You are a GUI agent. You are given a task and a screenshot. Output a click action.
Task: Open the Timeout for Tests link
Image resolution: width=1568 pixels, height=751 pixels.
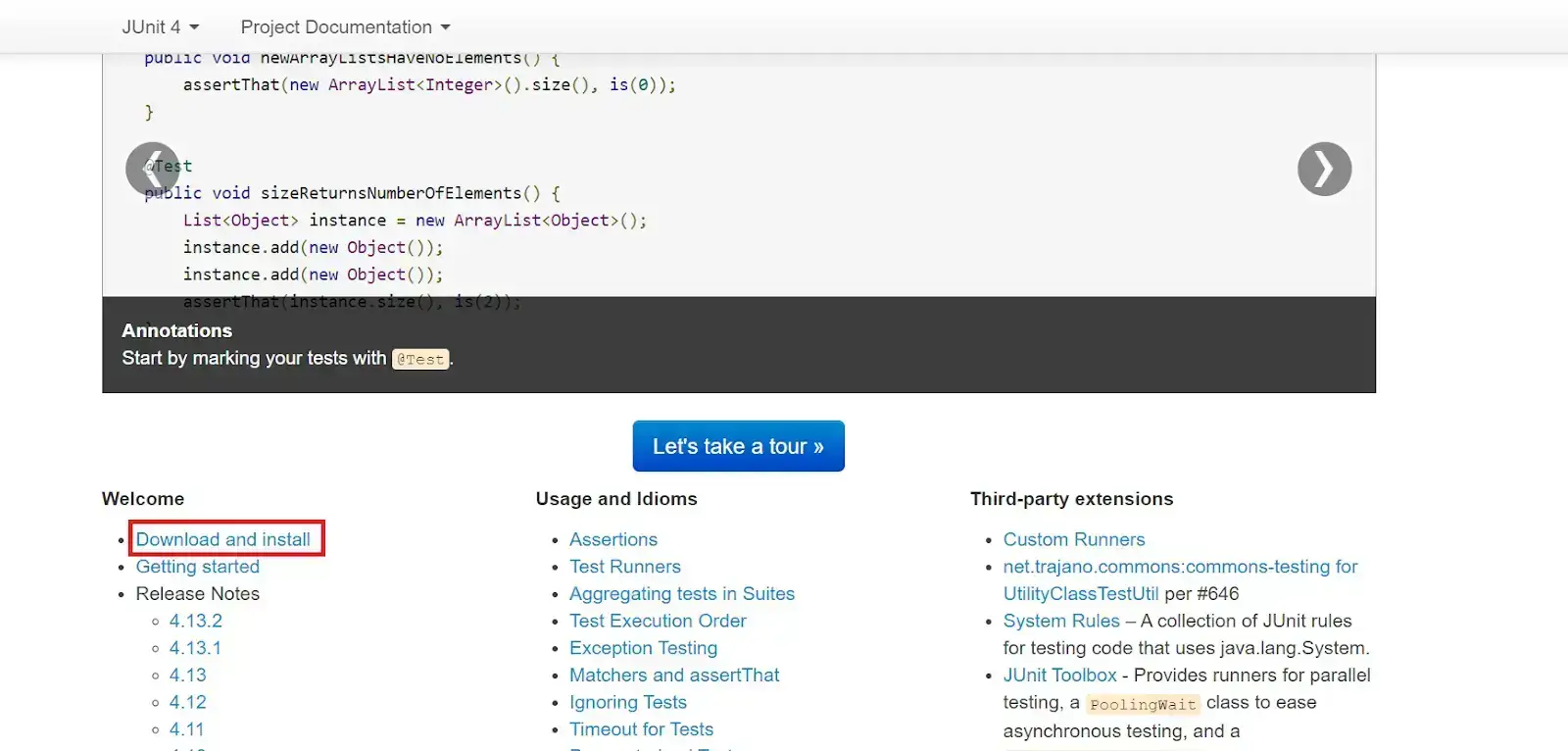point(642,729)
